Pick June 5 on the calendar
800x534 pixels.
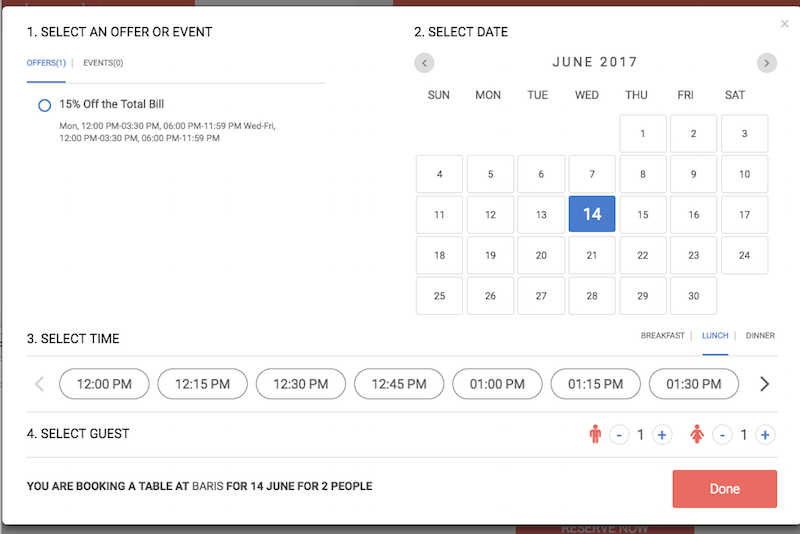[x=490, y=174]
